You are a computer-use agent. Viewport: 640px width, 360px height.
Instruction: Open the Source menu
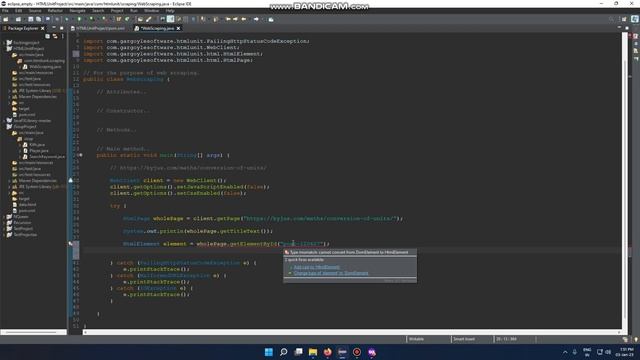(35, 11)
